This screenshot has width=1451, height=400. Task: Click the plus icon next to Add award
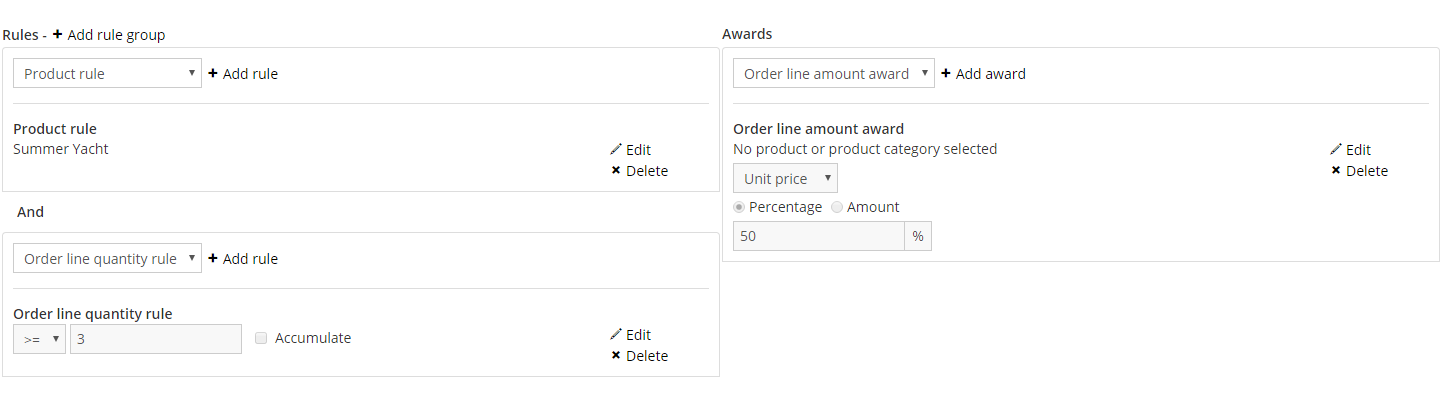pyautogui.click(x=946, y=73)
